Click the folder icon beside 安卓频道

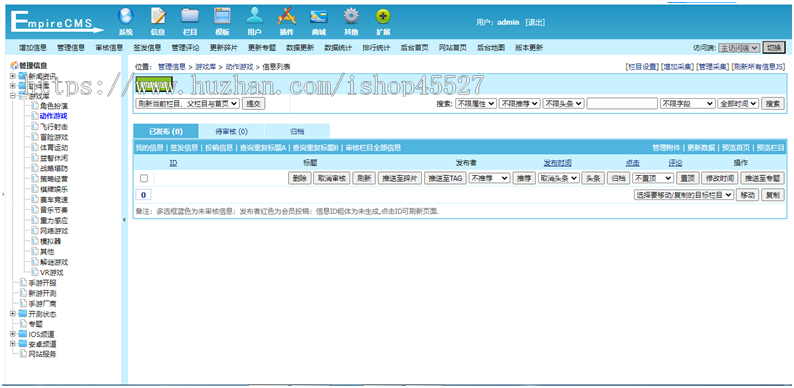tap(23, 344)
